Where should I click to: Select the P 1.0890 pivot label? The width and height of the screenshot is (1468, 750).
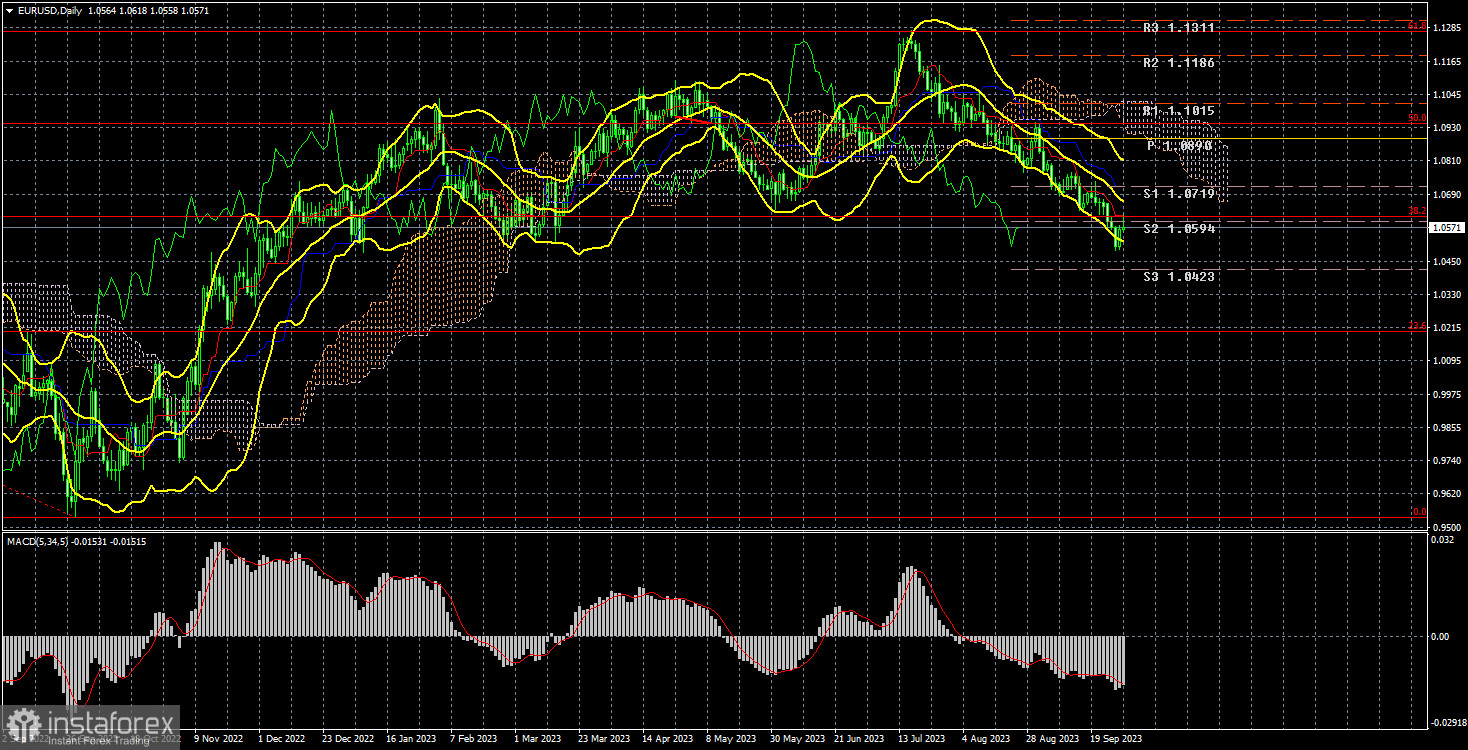[1179, 146]
